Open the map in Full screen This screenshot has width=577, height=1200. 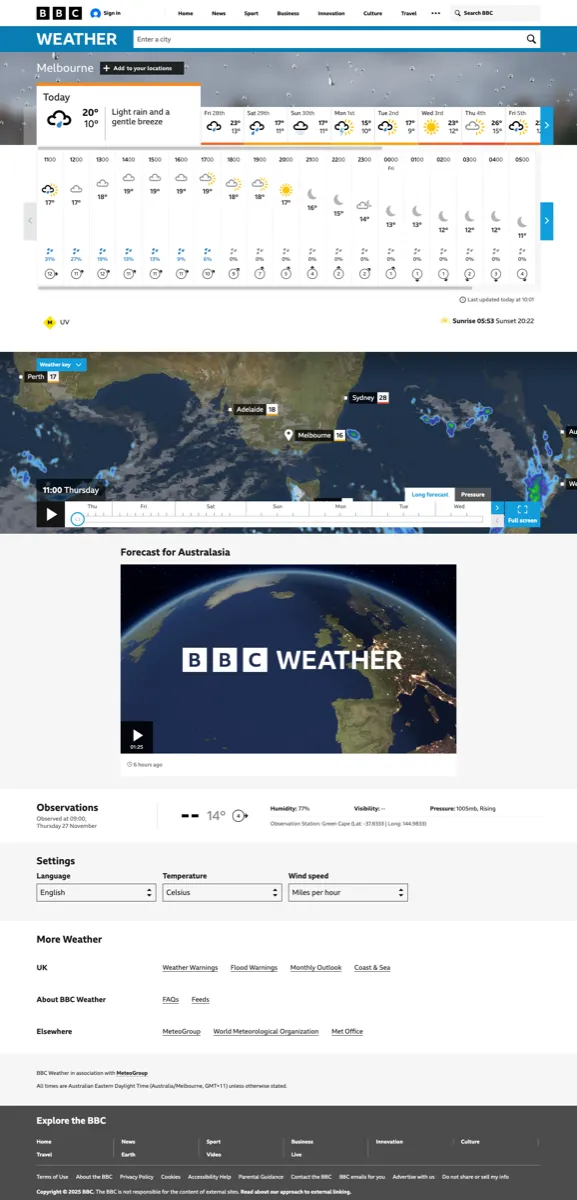pyautogui.click(x=522, y=514)
